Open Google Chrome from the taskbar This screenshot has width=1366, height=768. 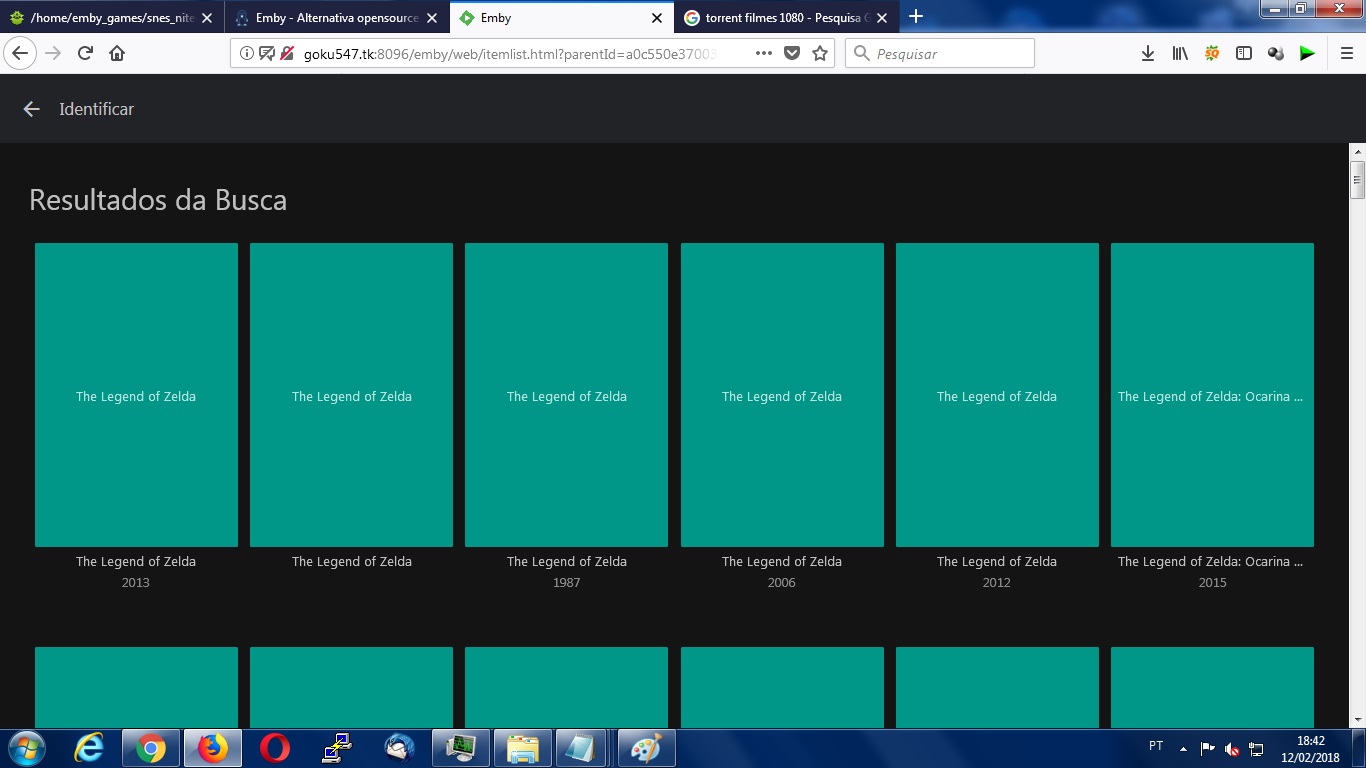coord(151,748)
